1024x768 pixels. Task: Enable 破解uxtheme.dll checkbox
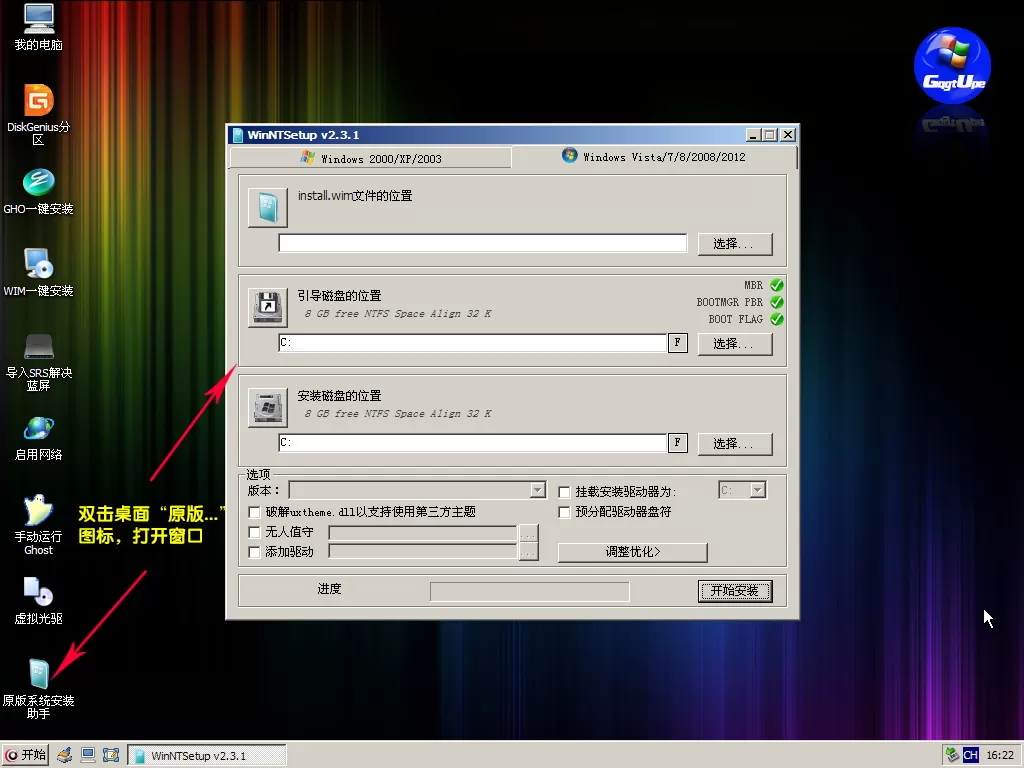coord(254,512)
